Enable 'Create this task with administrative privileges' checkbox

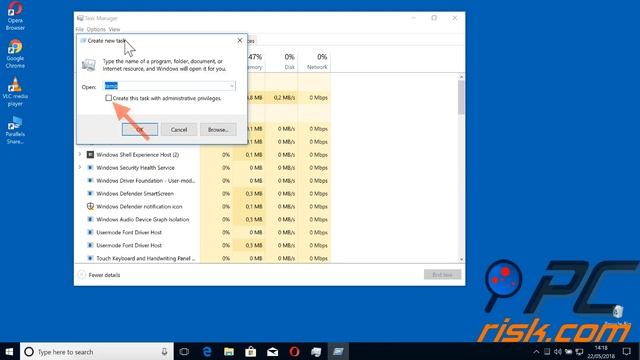[108, 98]
